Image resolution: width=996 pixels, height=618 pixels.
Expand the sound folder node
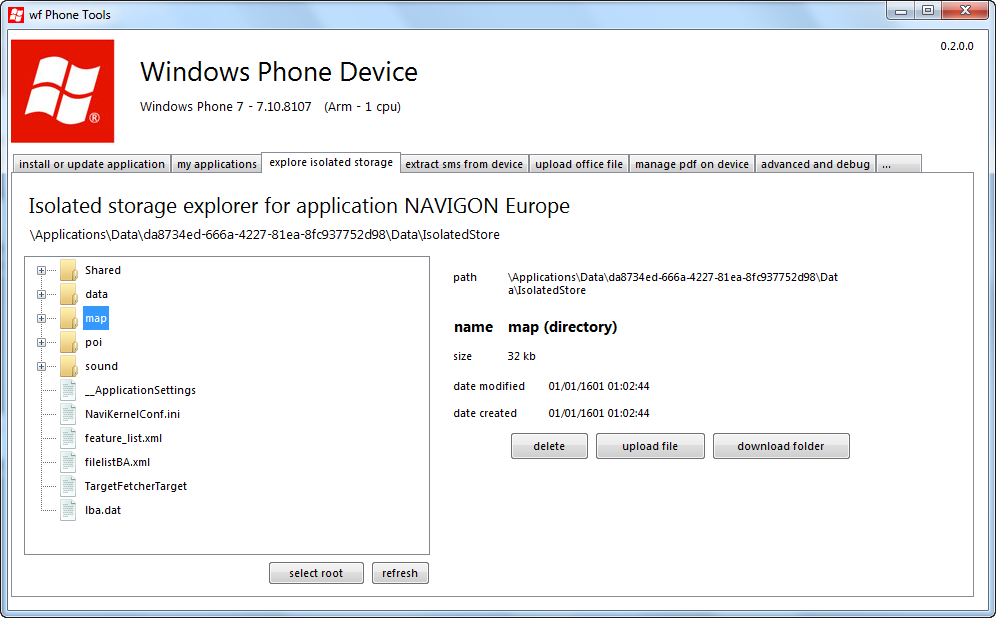pos(41,366)
